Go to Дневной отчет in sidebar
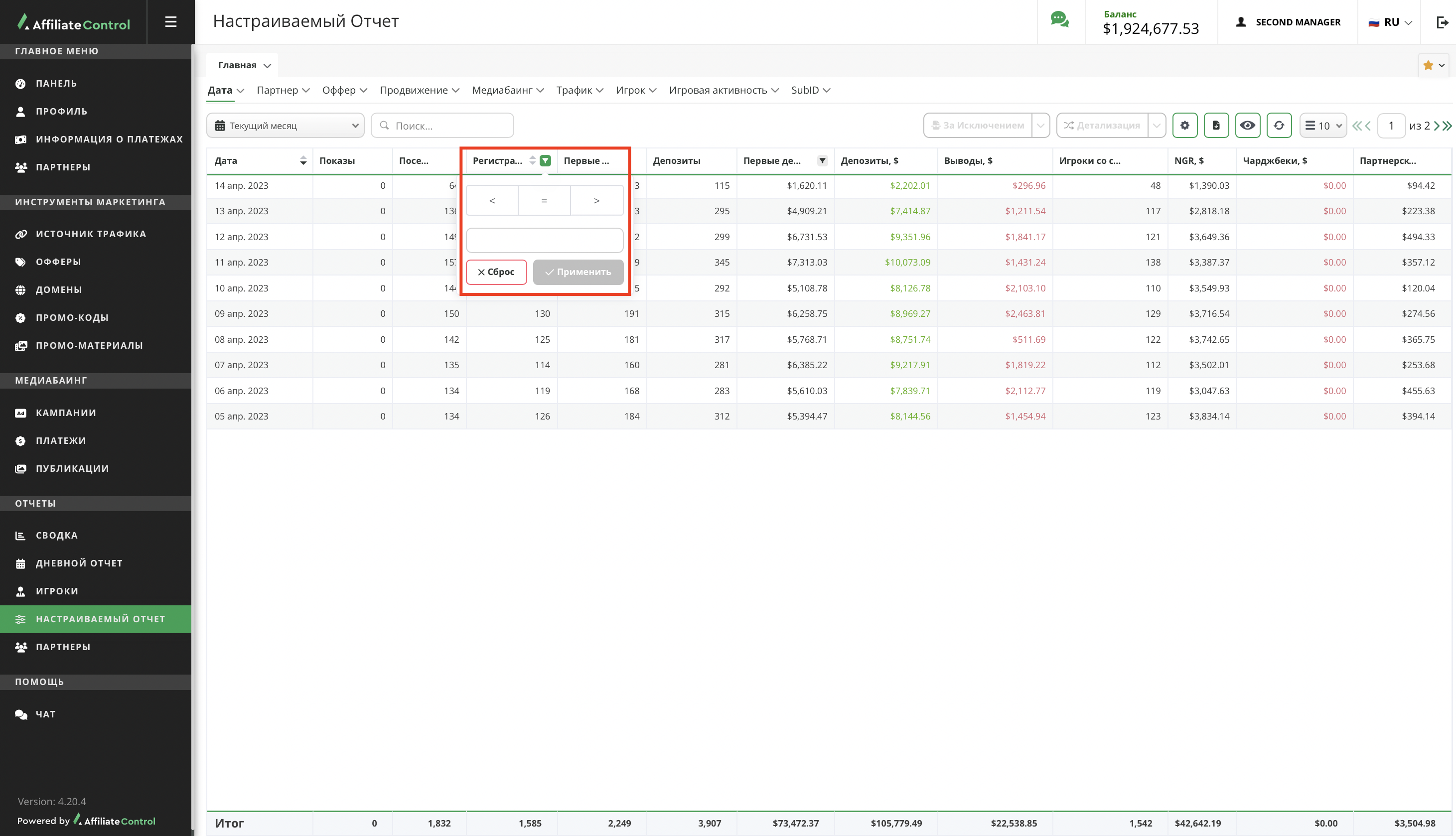The height and width of the screenshot is (836, 1456). (x=79, y=563)
